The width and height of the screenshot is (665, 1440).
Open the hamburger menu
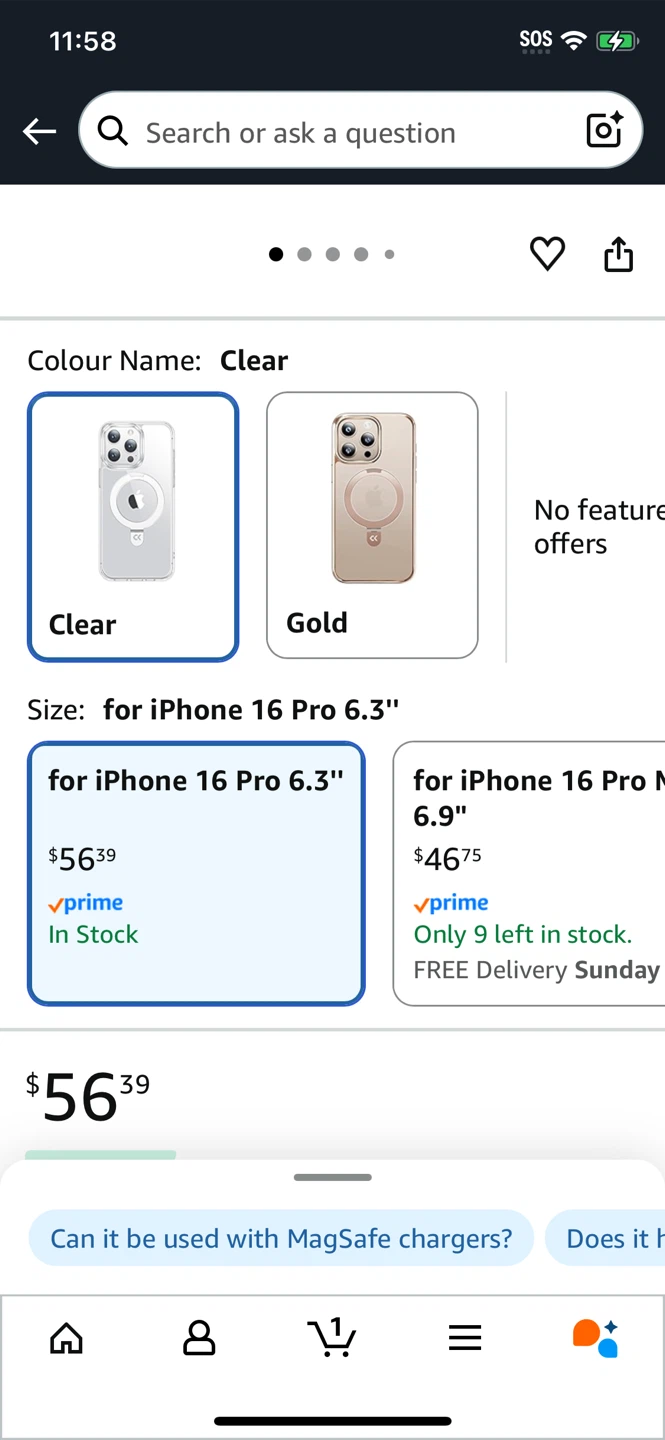465,1337
